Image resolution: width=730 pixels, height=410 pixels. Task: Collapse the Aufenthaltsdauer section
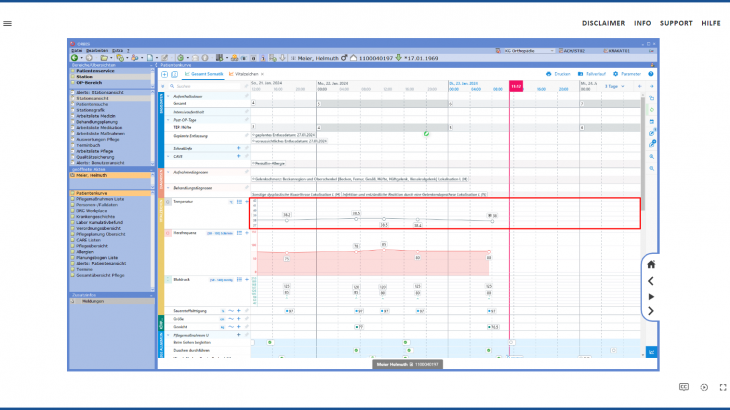(166, 96)
